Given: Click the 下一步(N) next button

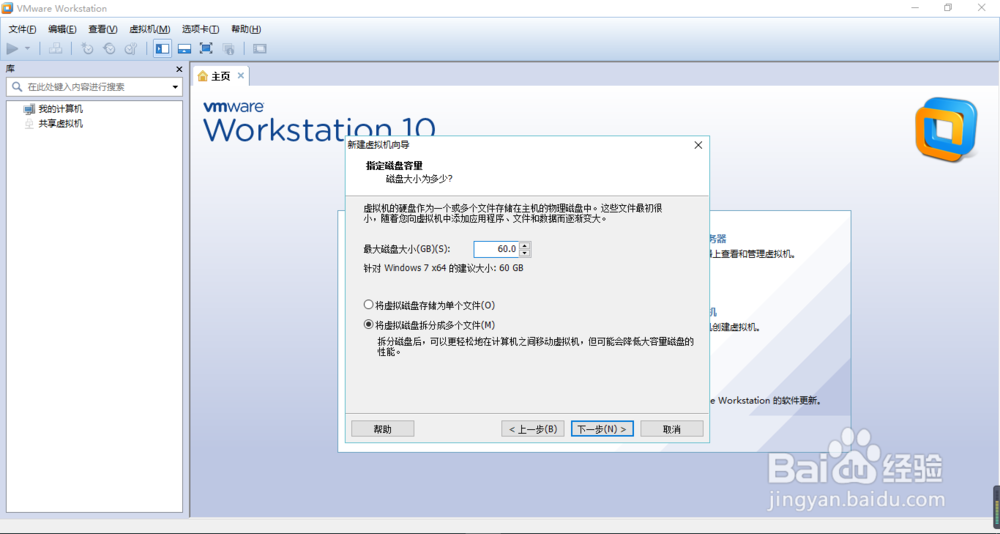Looking at the screenshot, I should point(602,429).
